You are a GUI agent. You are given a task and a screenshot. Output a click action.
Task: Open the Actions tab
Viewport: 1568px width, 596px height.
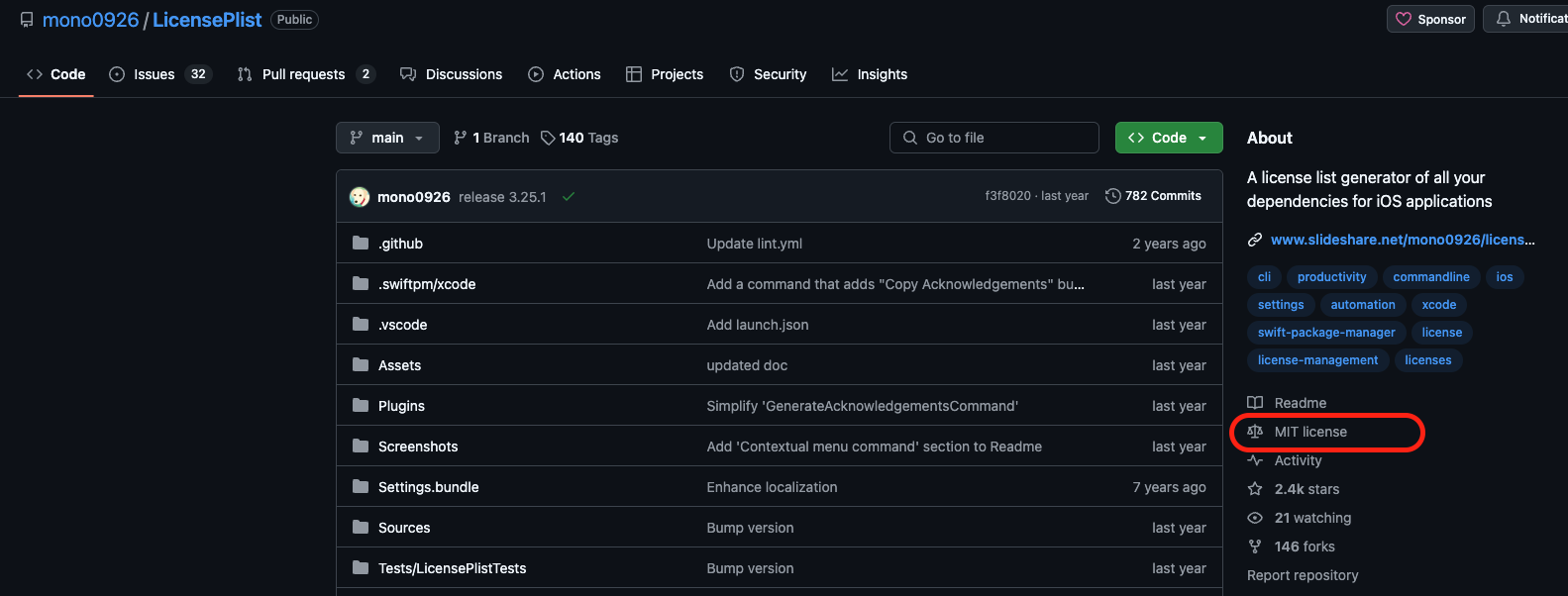[565, 74]
